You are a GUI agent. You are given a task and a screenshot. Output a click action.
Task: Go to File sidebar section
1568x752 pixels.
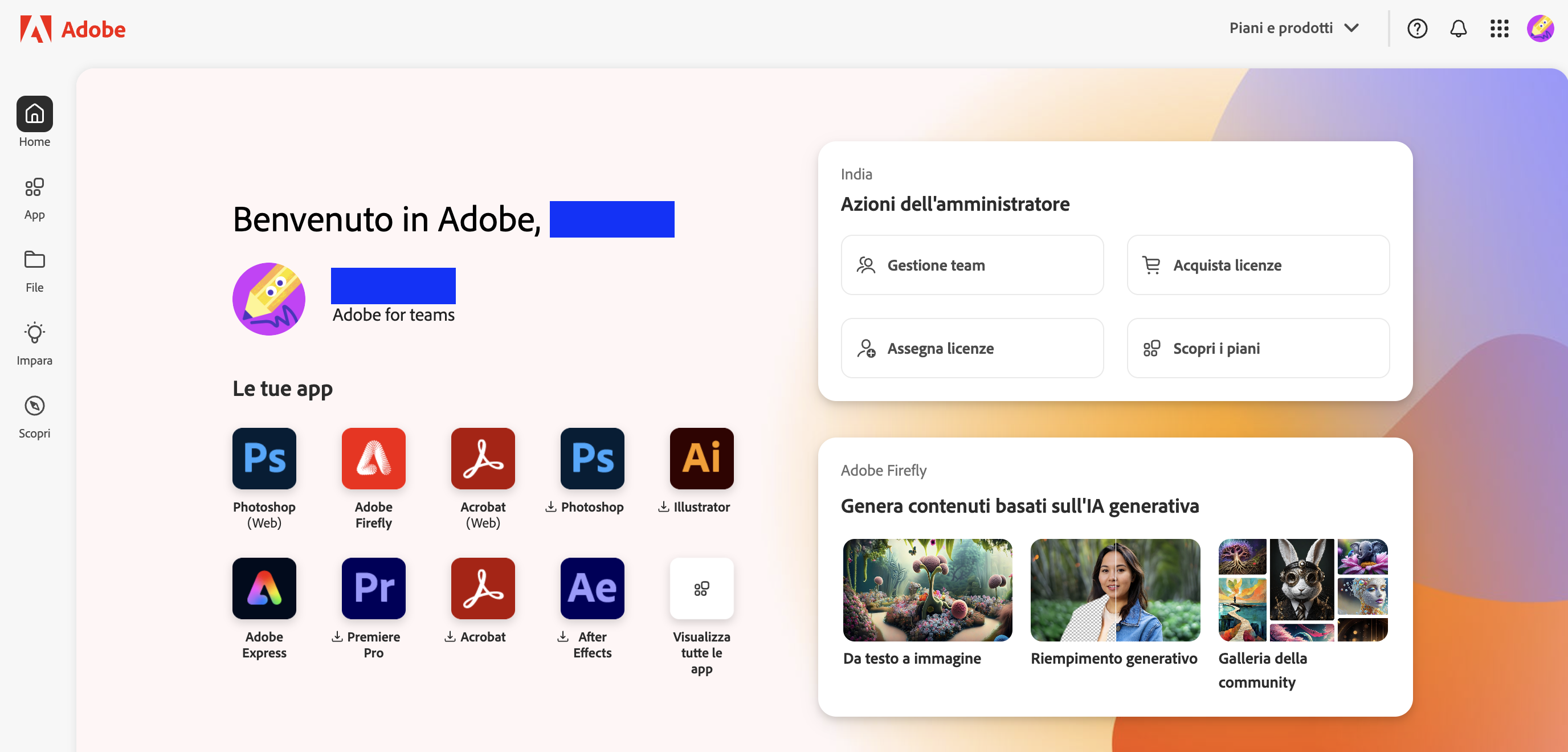tap(34, 271)
